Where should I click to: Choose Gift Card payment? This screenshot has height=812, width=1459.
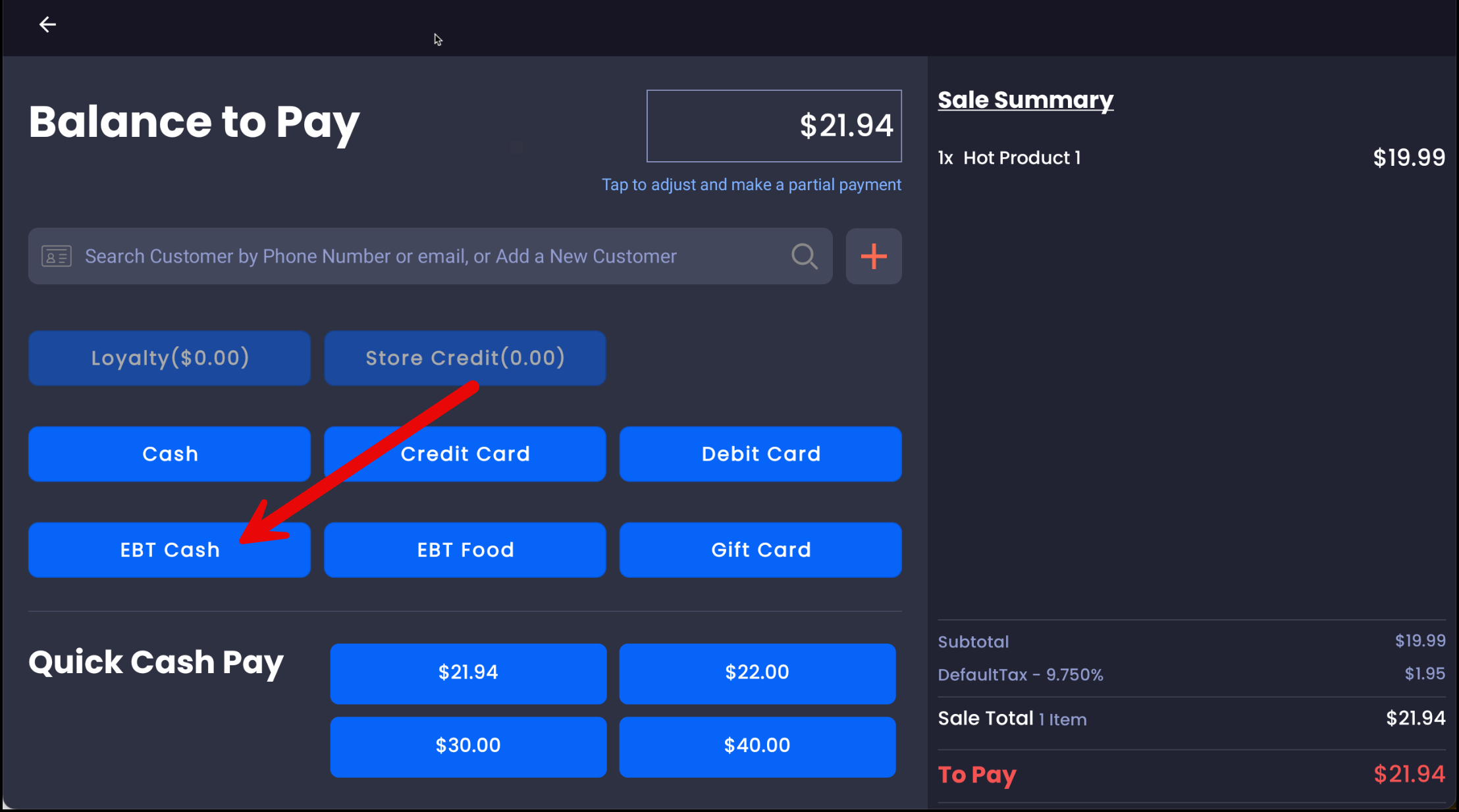pyautogui.click(x=760, y=550)
